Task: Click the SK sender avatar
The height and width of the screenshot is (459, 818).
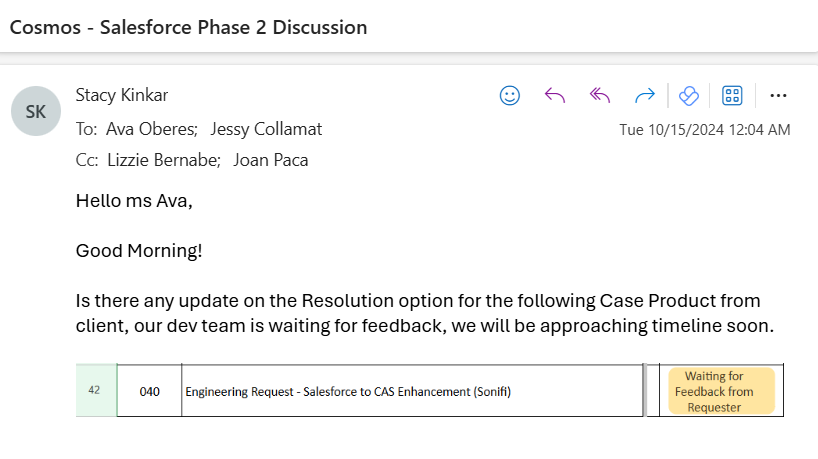Action: coord(36,112)
